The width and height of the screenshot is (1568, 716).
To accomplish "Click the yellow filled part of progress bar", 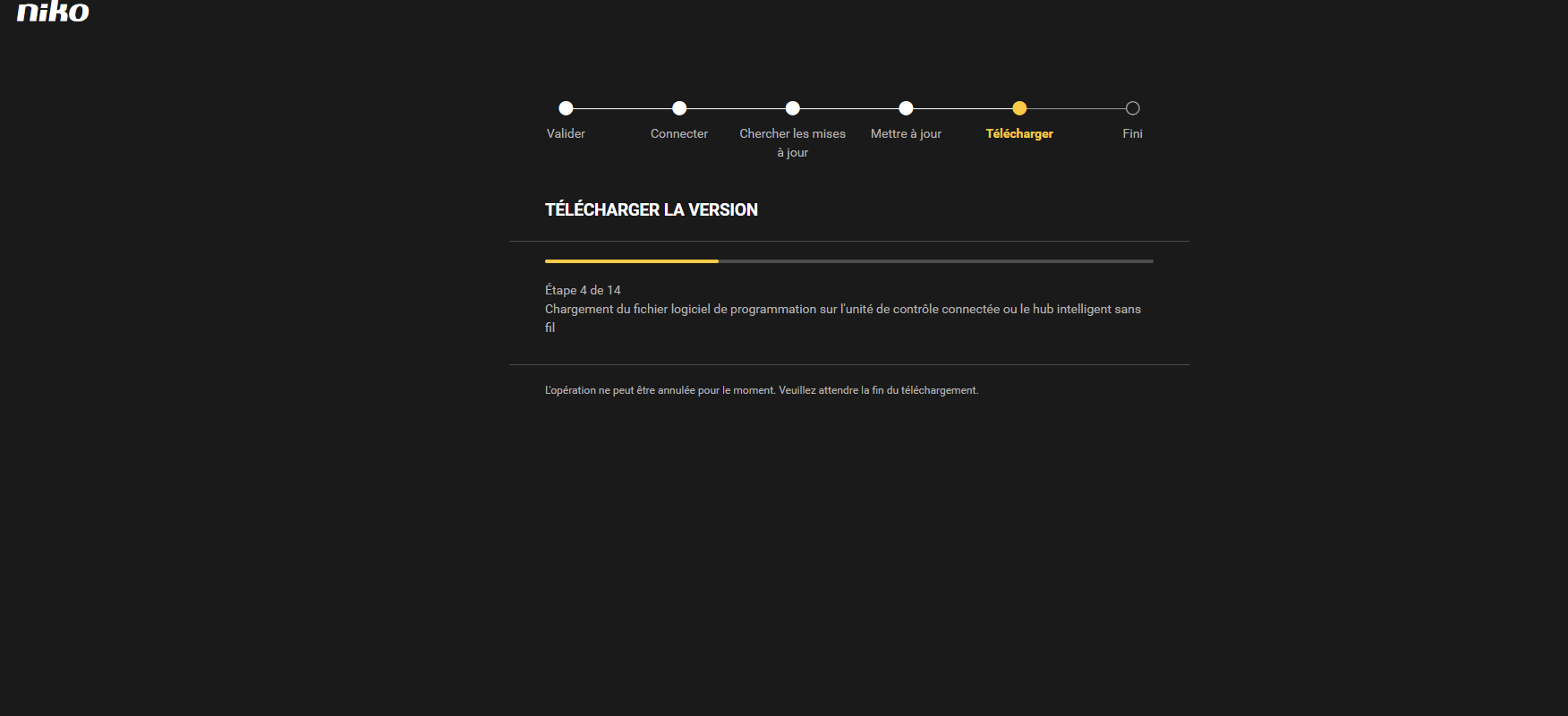I will click(631, 261).
